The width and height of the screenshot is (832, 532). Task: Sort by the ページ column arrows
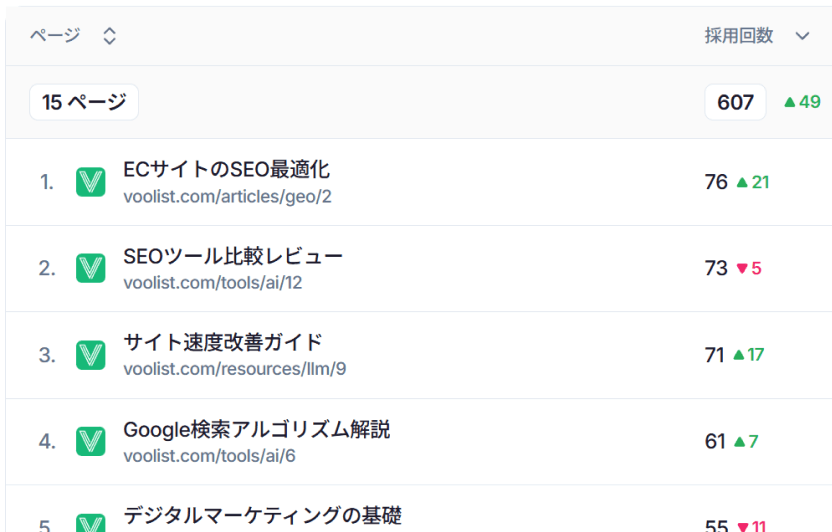109,36
